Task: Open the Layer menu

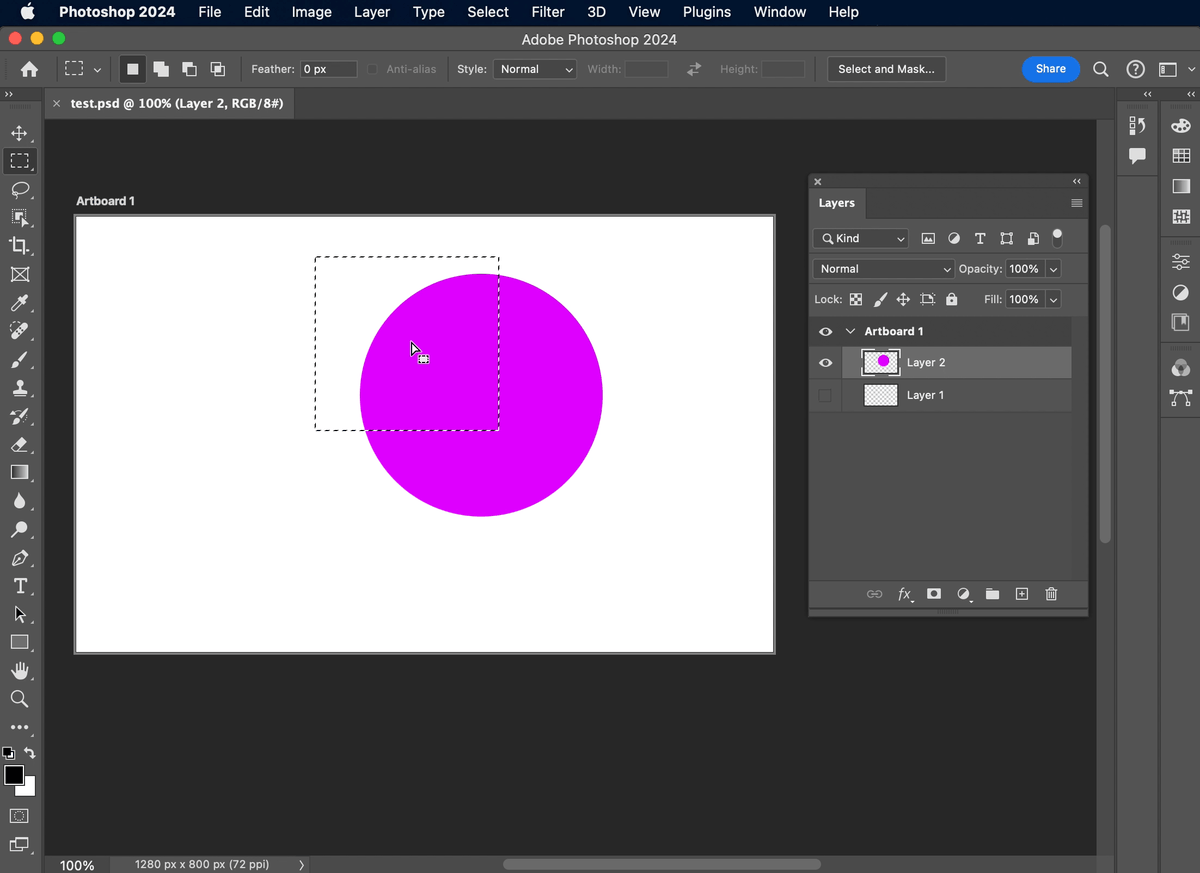Action: point(372,12)
